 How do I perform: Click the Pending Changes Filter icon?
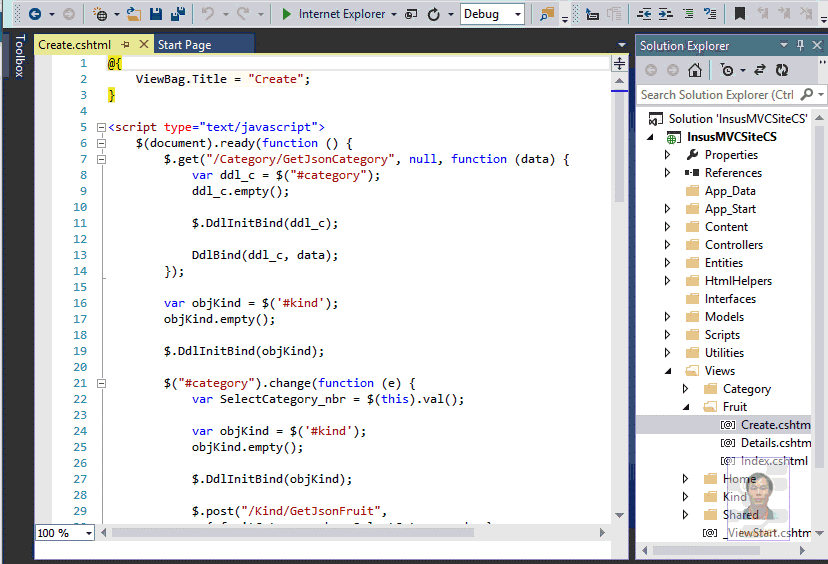click(x=728, y=70)
